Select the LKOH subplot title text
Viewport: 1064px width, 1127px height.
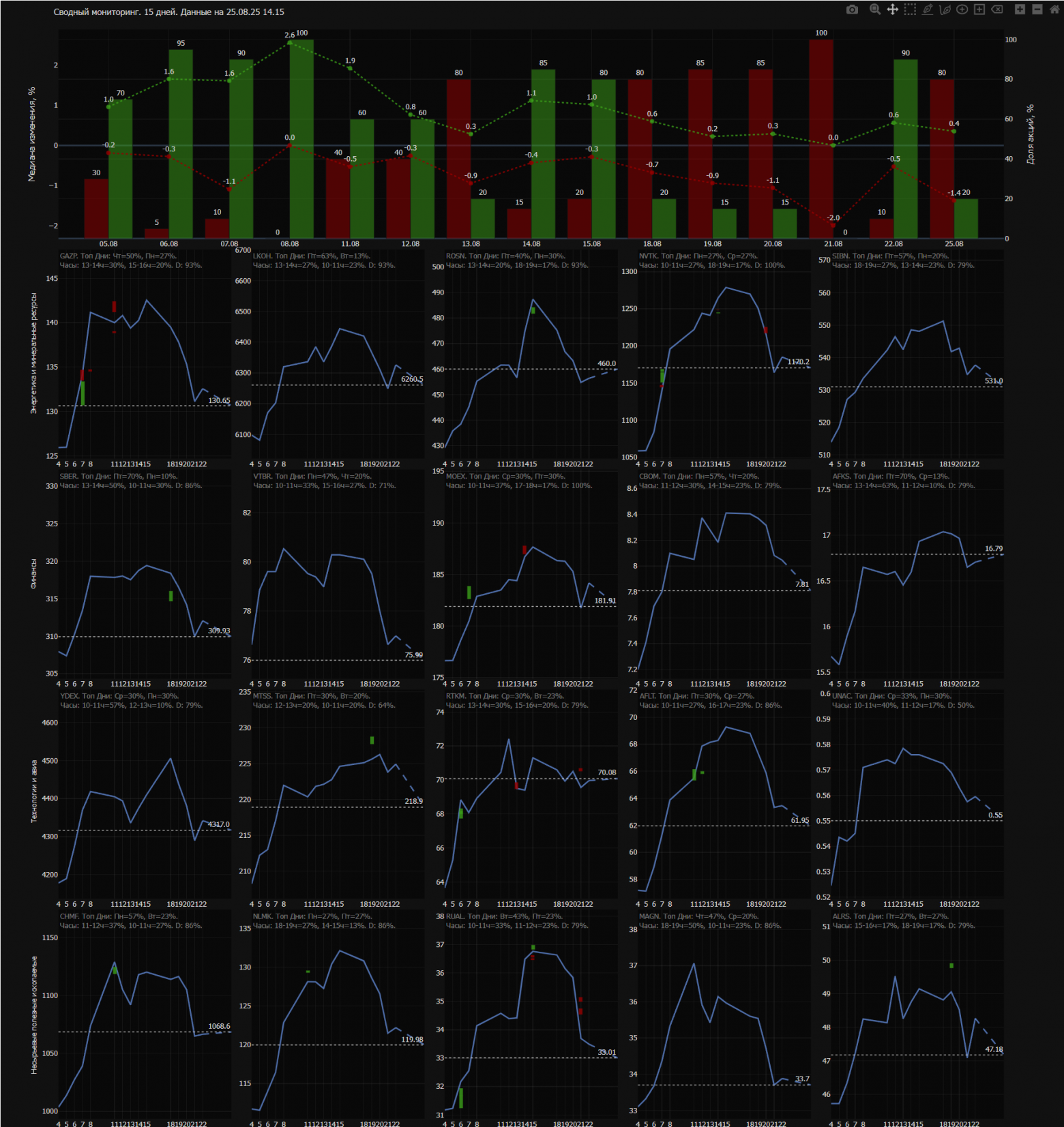pyautogui.click(x=324, y=260)
